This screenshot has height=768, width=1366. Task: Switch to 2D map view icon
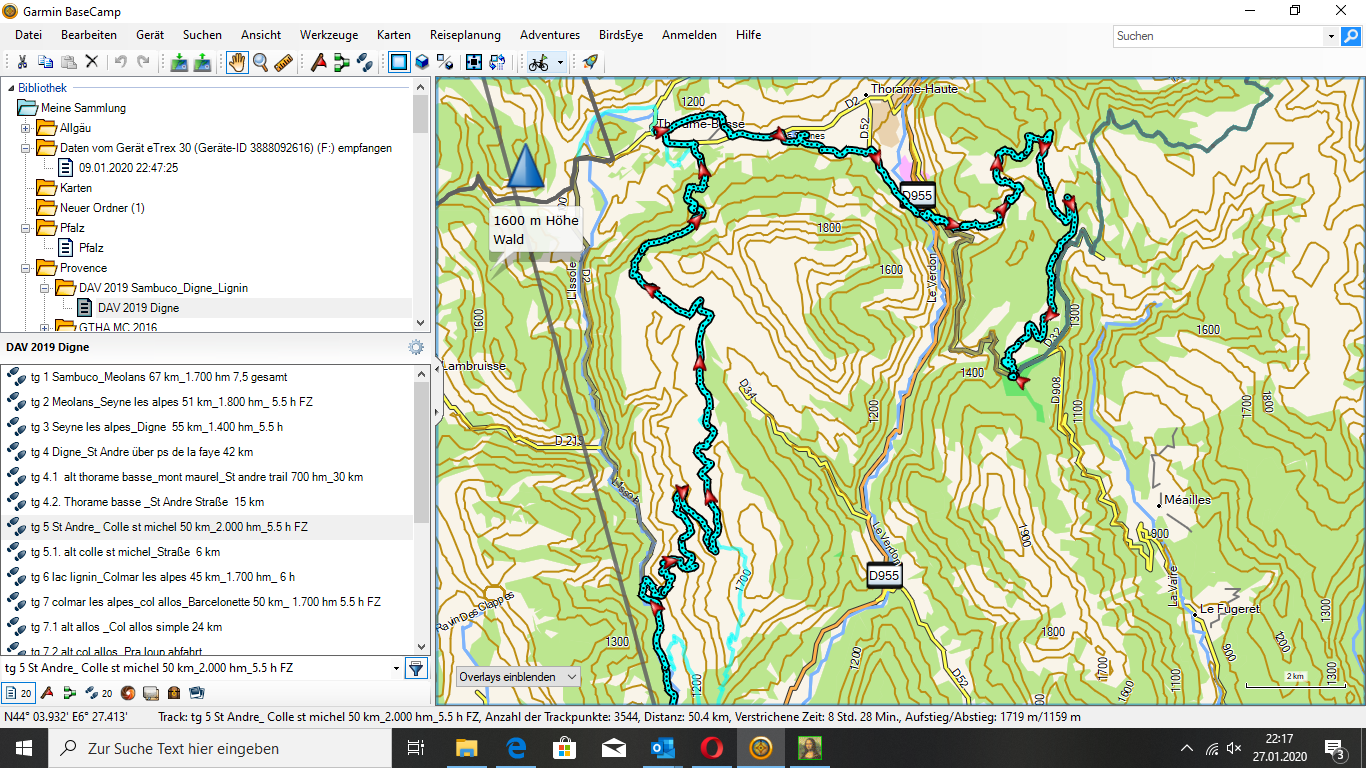399,62
